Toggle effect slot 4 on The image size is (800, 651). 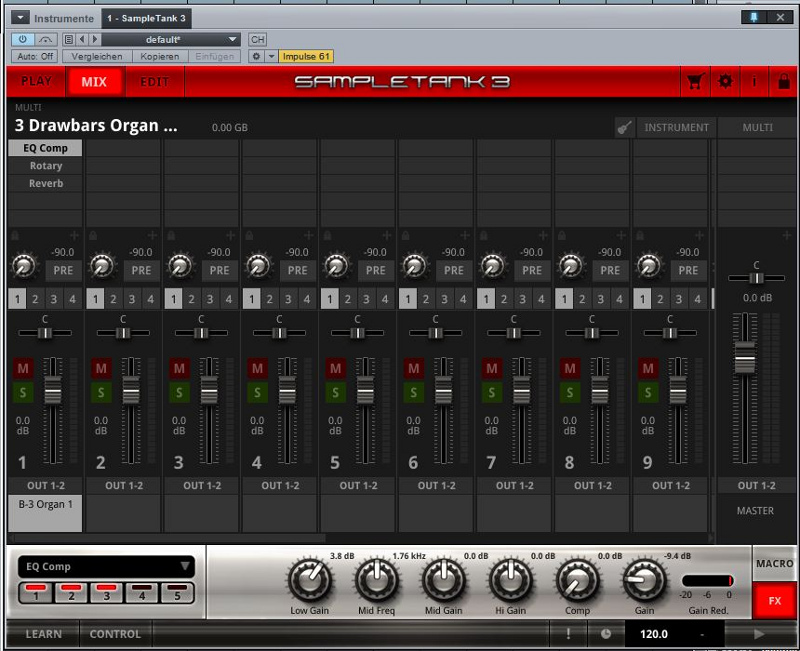click(142, 593)
